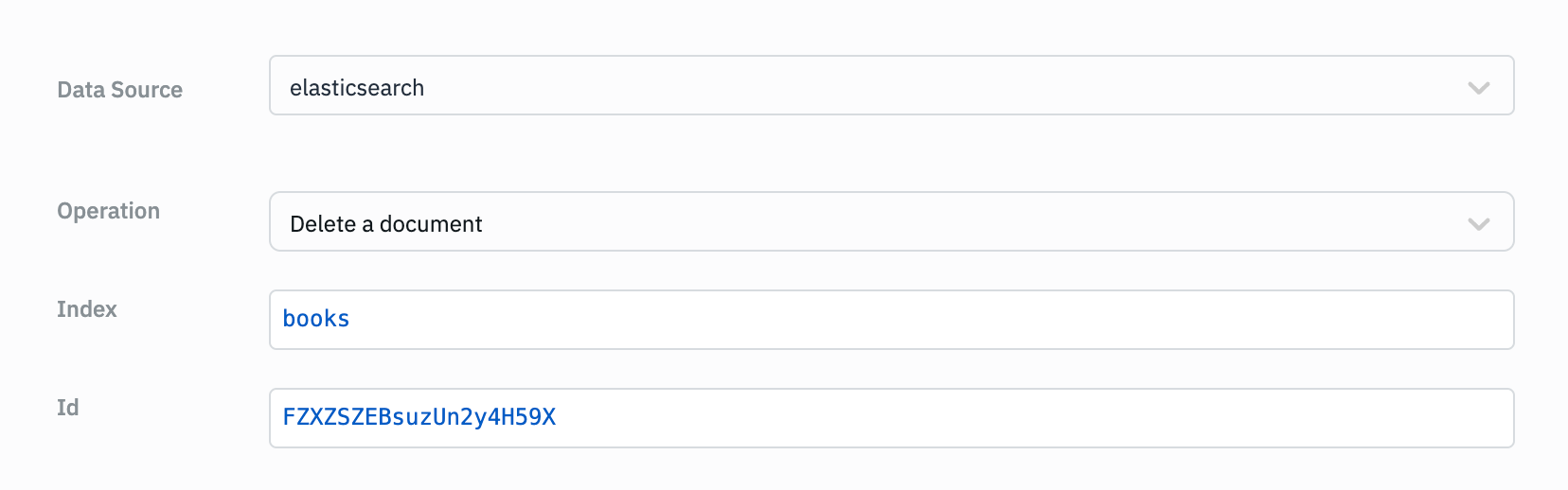Click empty space inside Index field
This screenshot has height=490, width=1568.
coord(947,320)
